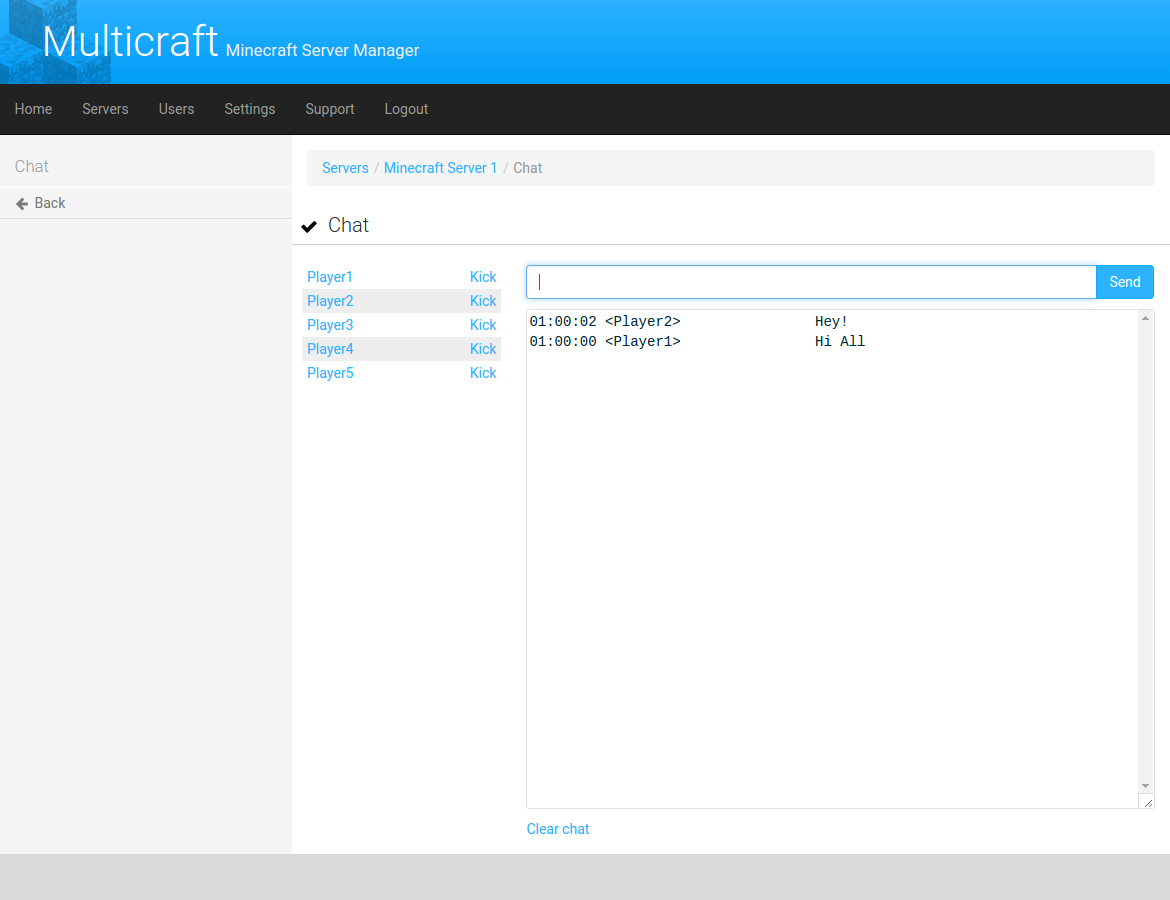This screenshot has height=900, width=1170.
Task: Click the Chat sidebar heading
Action: coord(31,166)
